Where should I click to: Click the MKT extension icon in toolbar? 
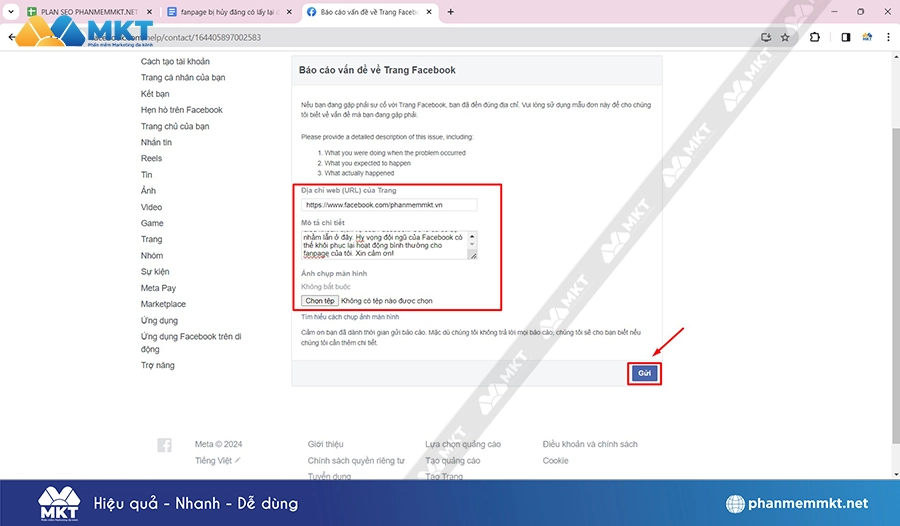[867, 37]
